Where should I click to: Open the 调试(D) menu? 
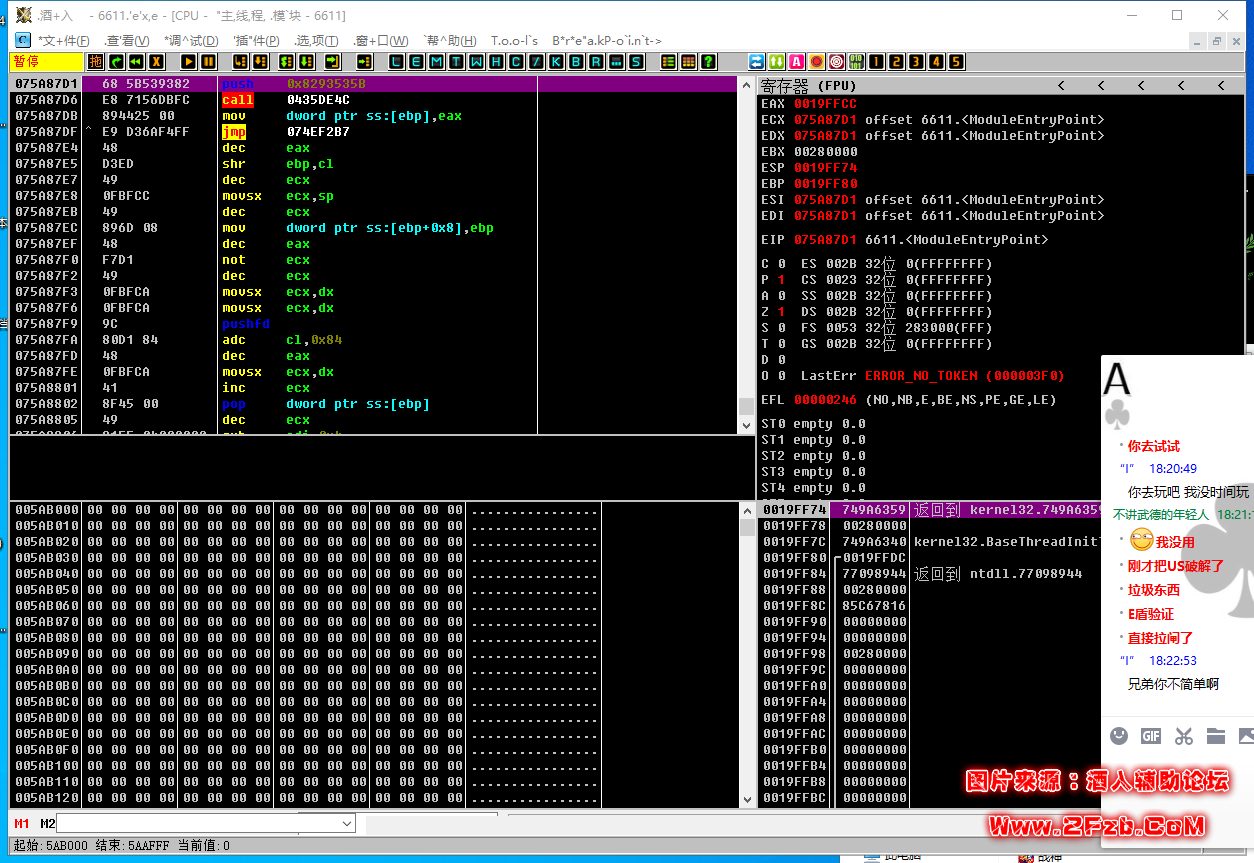click(190, 41)
